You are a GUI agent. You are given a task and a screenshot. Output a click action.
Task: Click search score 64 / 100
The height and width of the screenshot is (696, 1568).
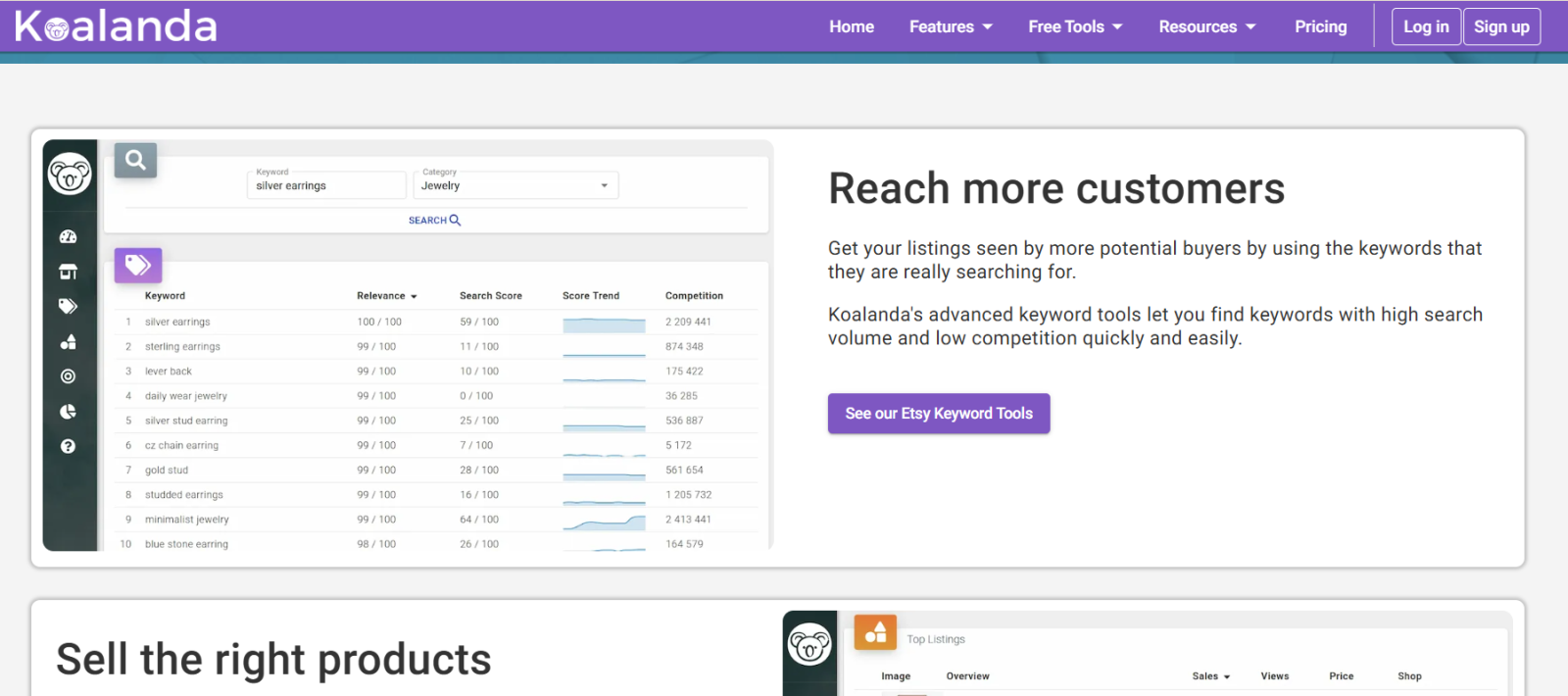[x=479, y=520]
